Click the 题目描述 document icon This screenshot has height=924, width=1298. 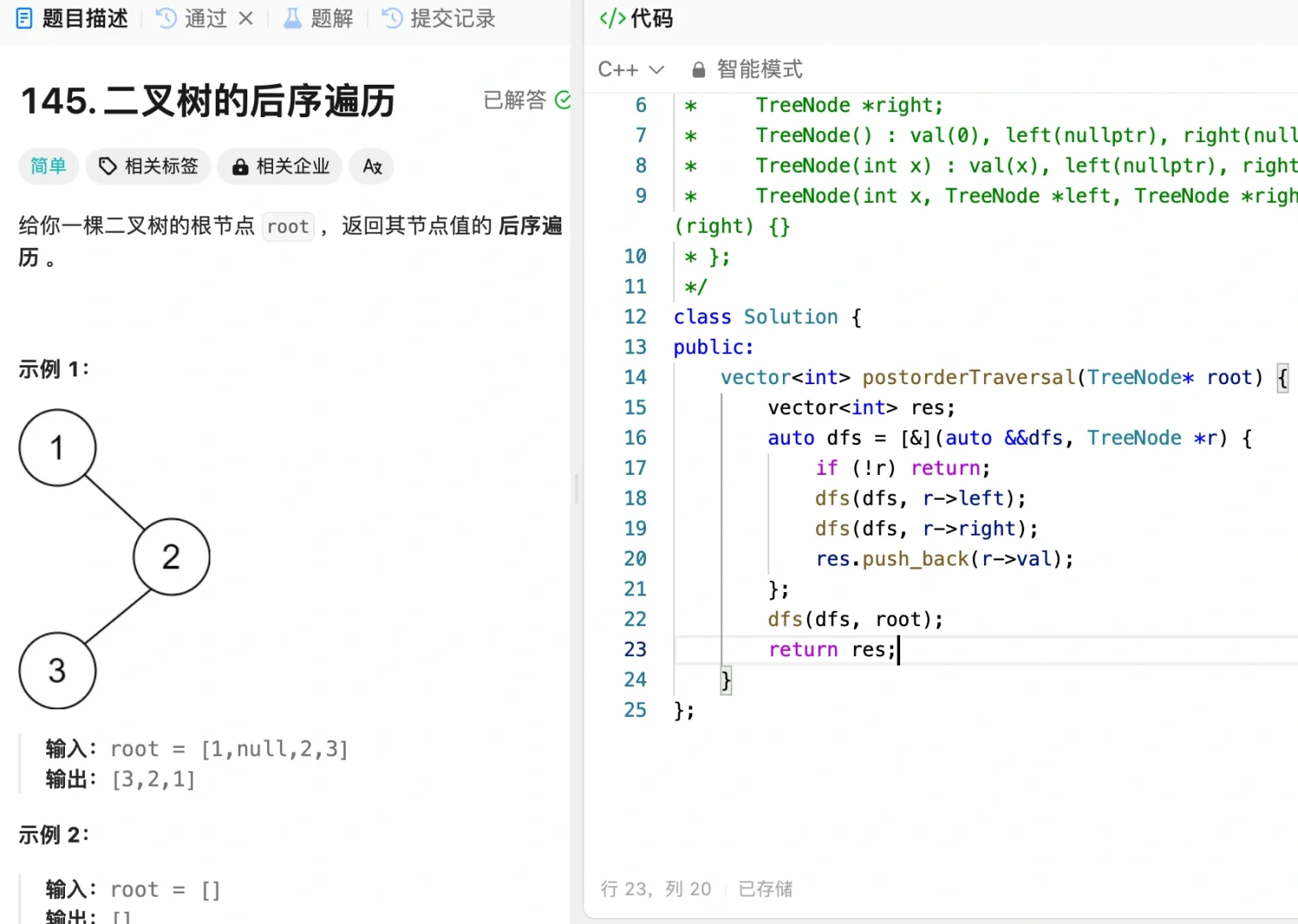[x=25, y=18]
